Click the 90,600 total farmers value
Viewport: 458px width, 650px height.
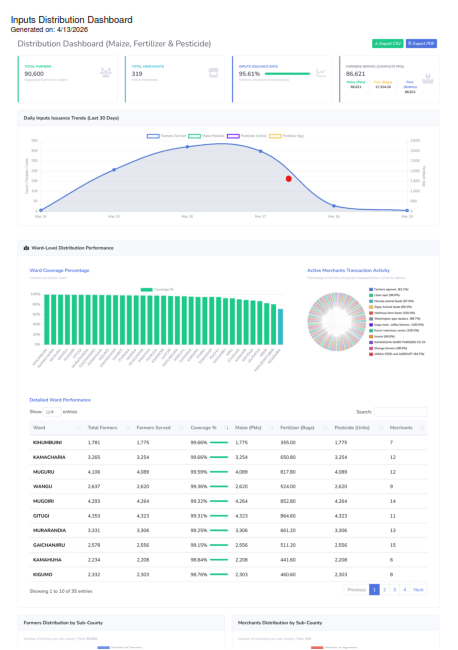(34, 74)
